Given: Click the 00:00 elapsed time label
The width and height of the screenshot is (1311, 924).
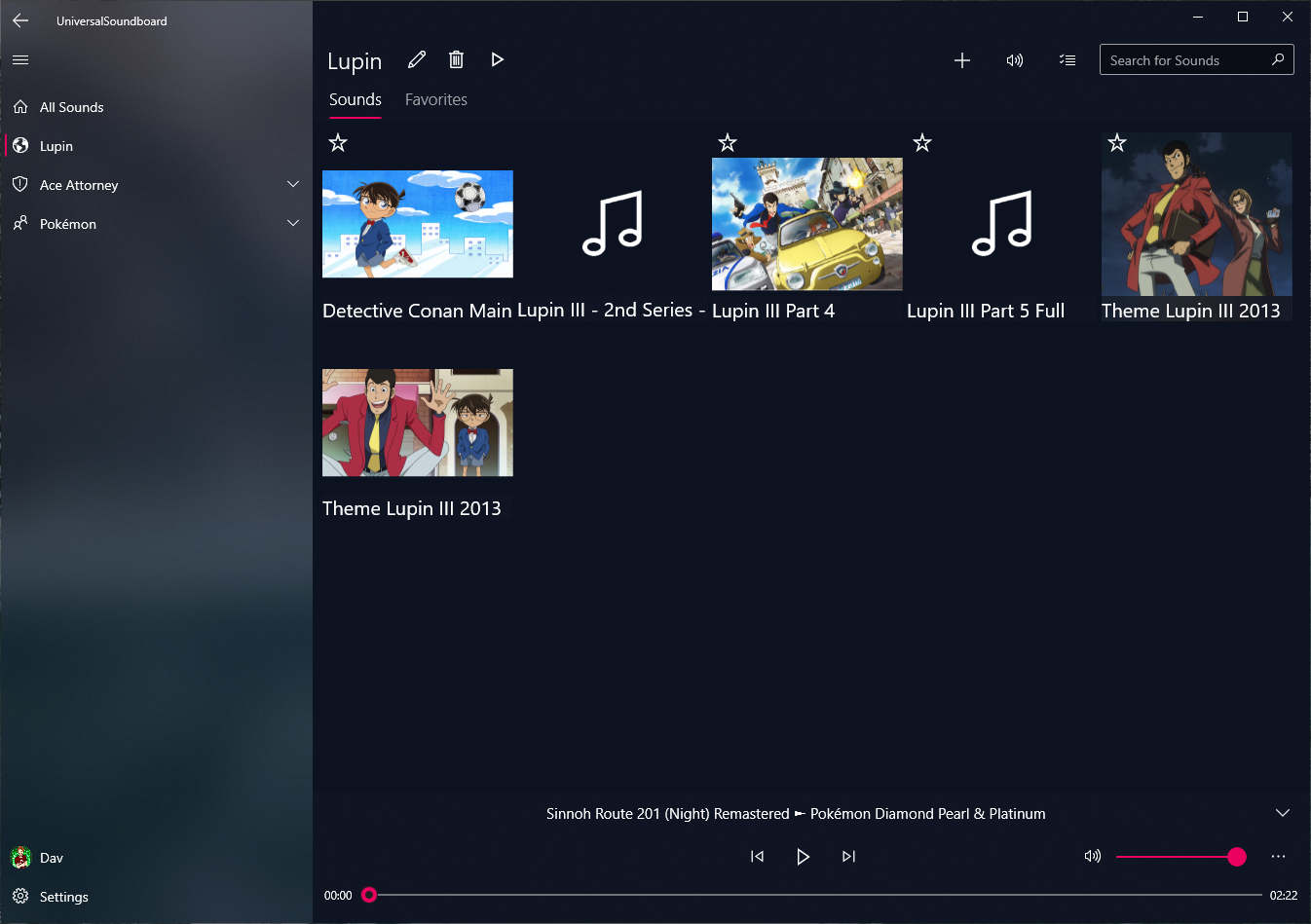Looking at the screenshot, I should point(338,896).
